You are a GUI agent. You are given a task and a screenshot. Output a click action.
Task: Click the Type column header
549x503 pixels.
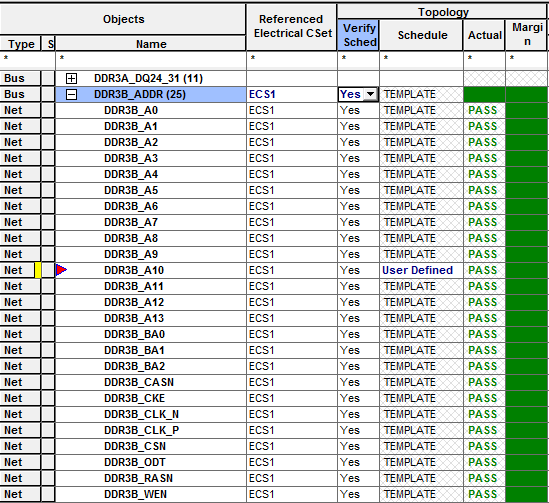21,44
